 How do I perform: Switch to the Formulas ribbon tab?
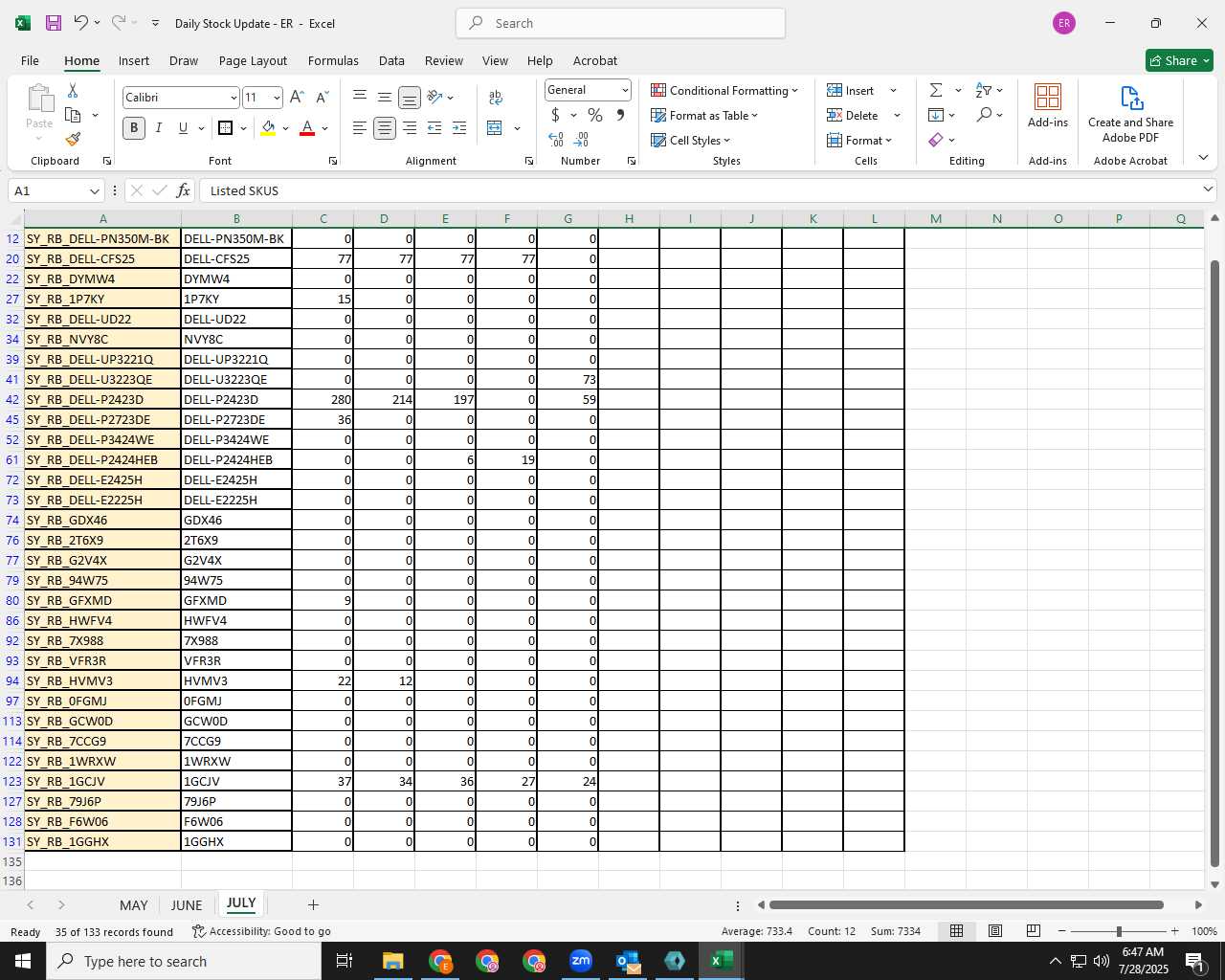333,60
